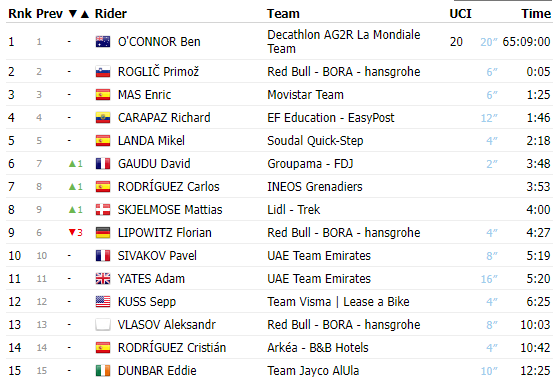558x381 pixels.
Task: Click the Slovenian flag next to ROGLIČ Primož
Action: [x=103, y=72]
